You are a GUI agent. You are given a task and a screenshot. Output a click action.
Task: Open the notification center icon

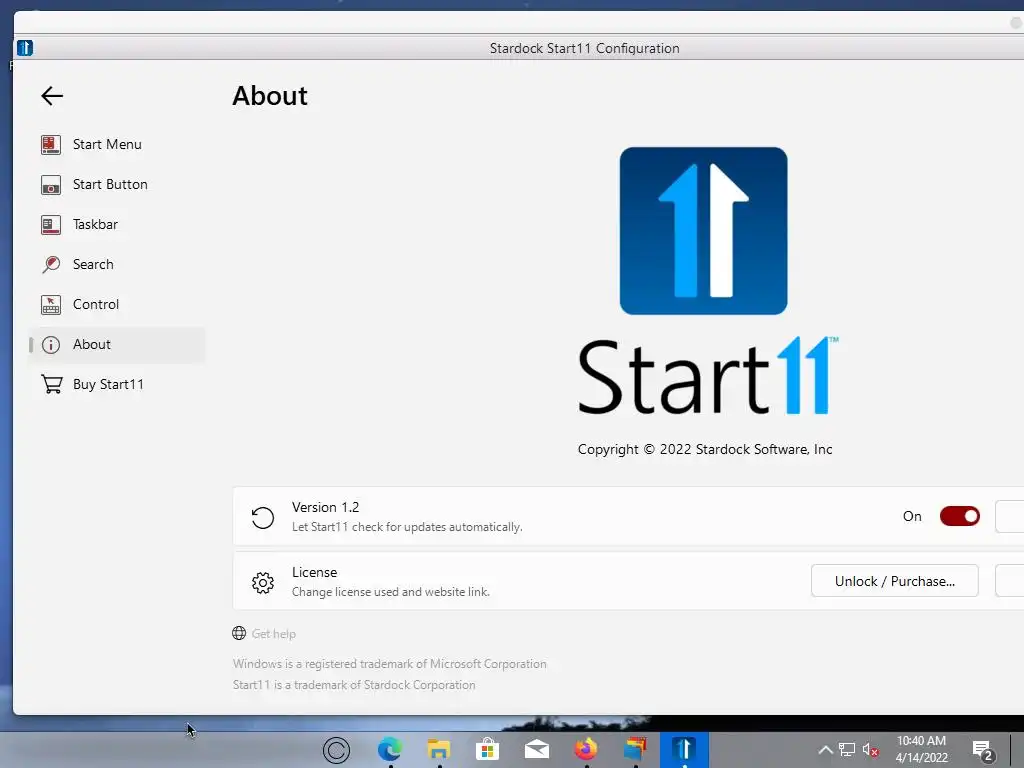(984, 751)
